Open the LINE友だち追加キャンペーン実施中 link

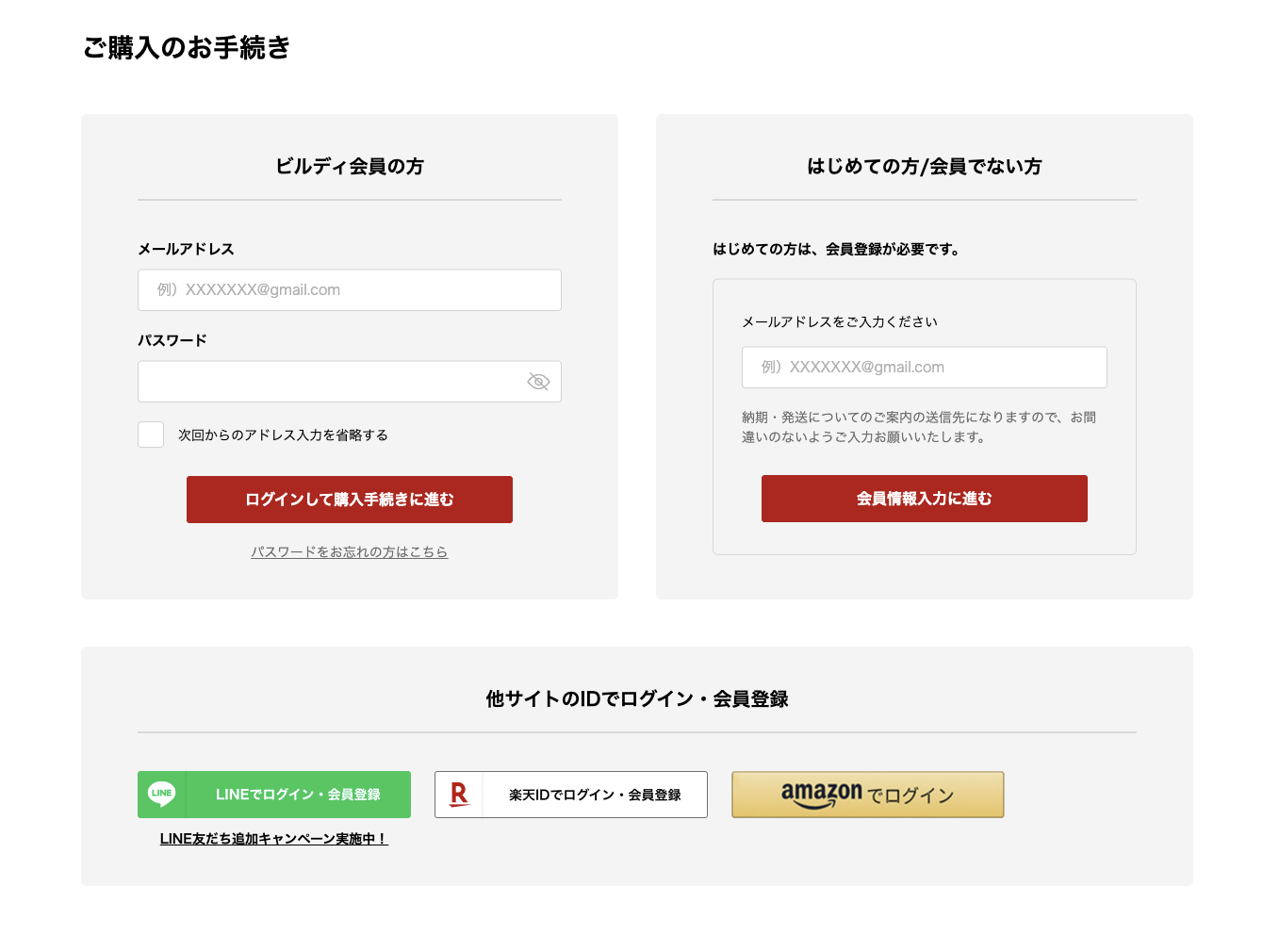(273, 839)
